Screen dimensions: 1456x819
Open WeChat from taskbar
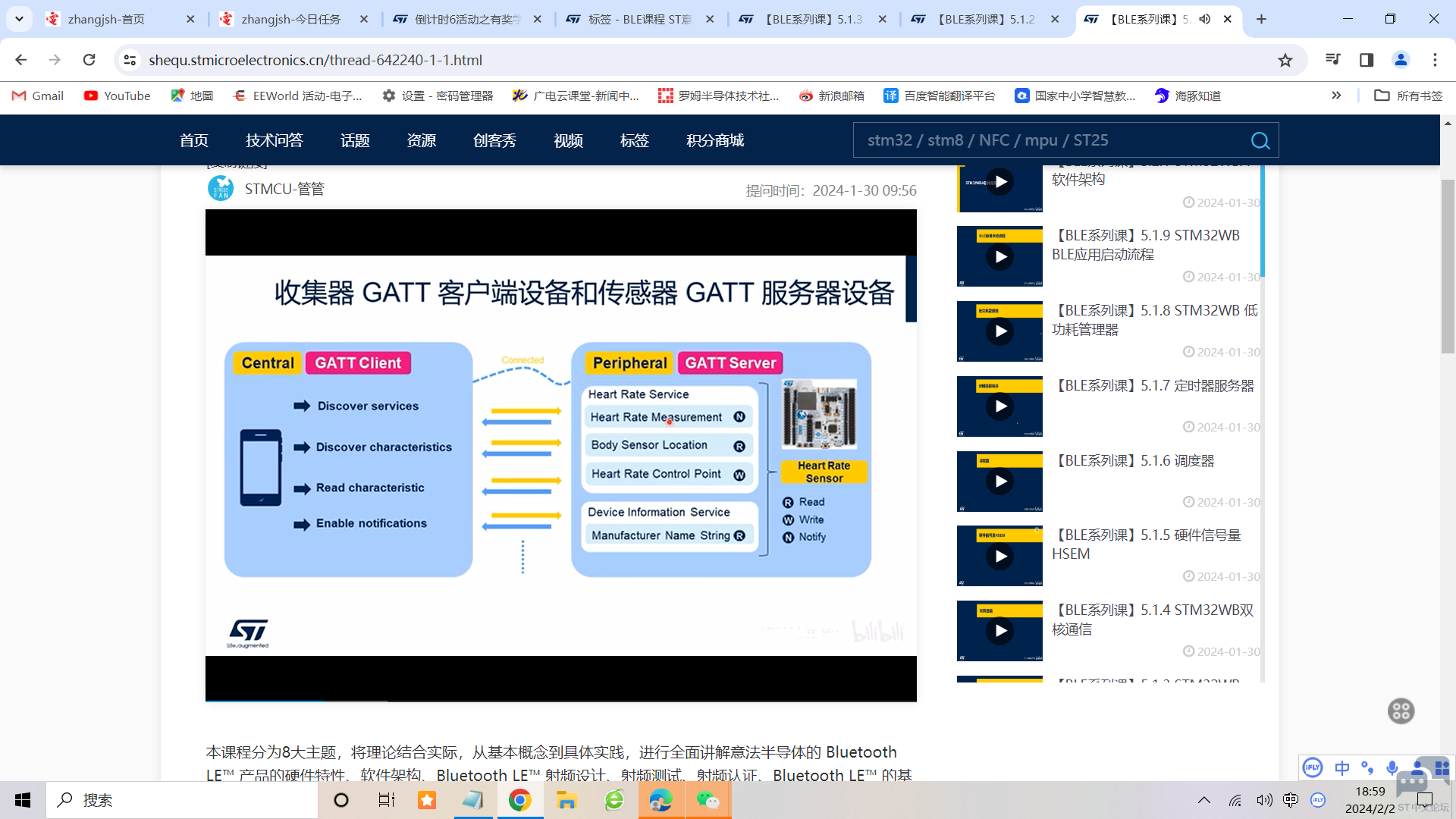click(708, 800)
